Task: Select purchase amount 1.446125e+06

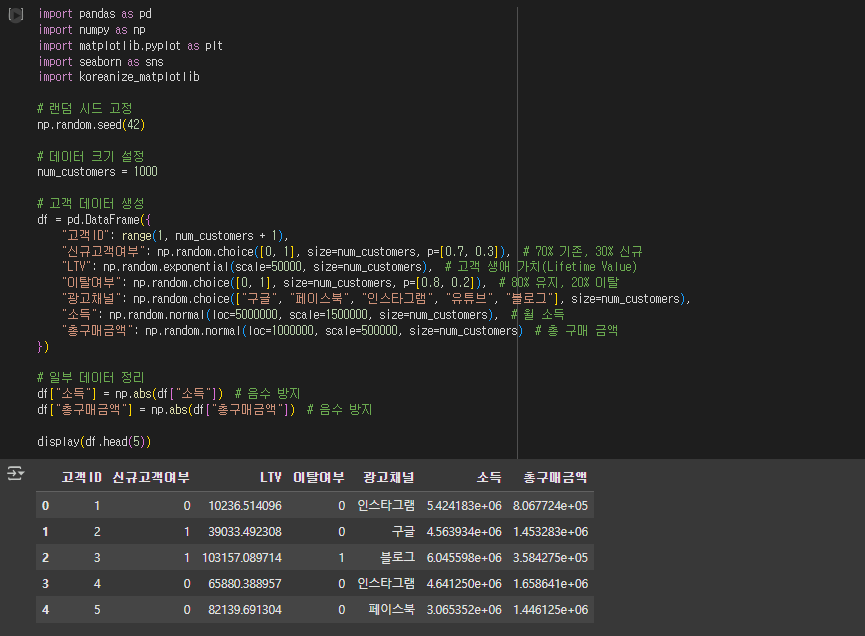Action: 551,609
